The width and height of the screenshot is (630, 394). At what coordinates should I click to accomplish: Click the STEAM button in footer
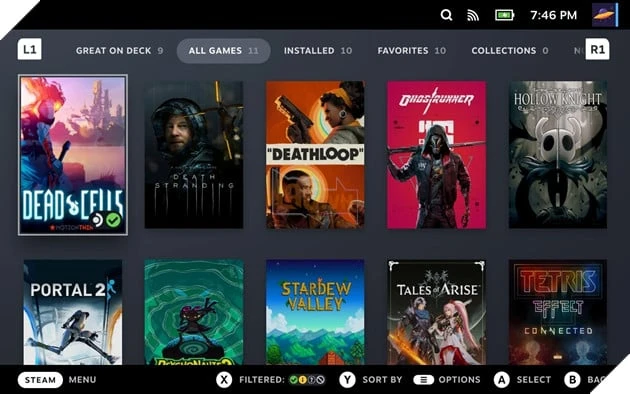click(x=40, y=380)
